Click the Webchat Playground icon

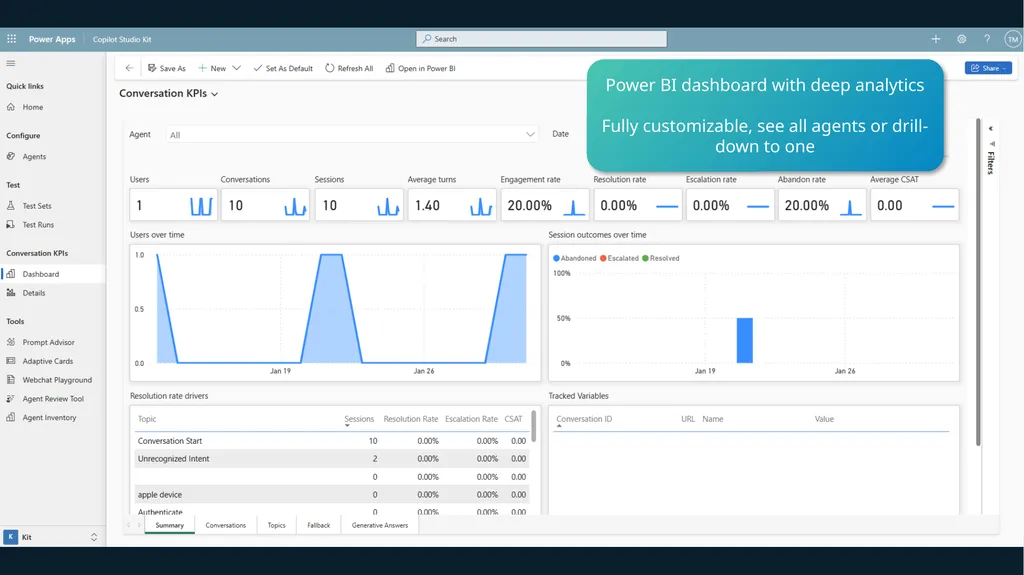pos(10,380)
